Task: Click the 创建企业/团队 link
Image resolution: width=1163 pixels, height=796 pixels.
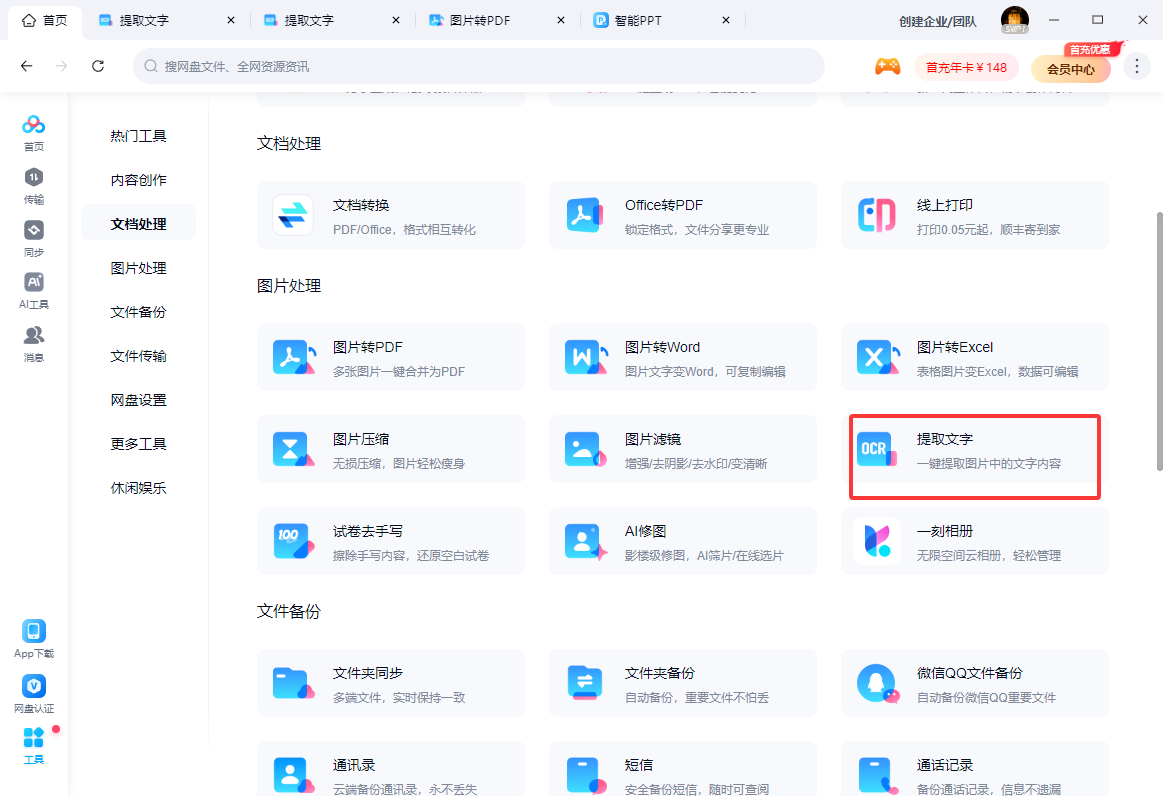Action: pyautogui.click(x=938, y=22)
